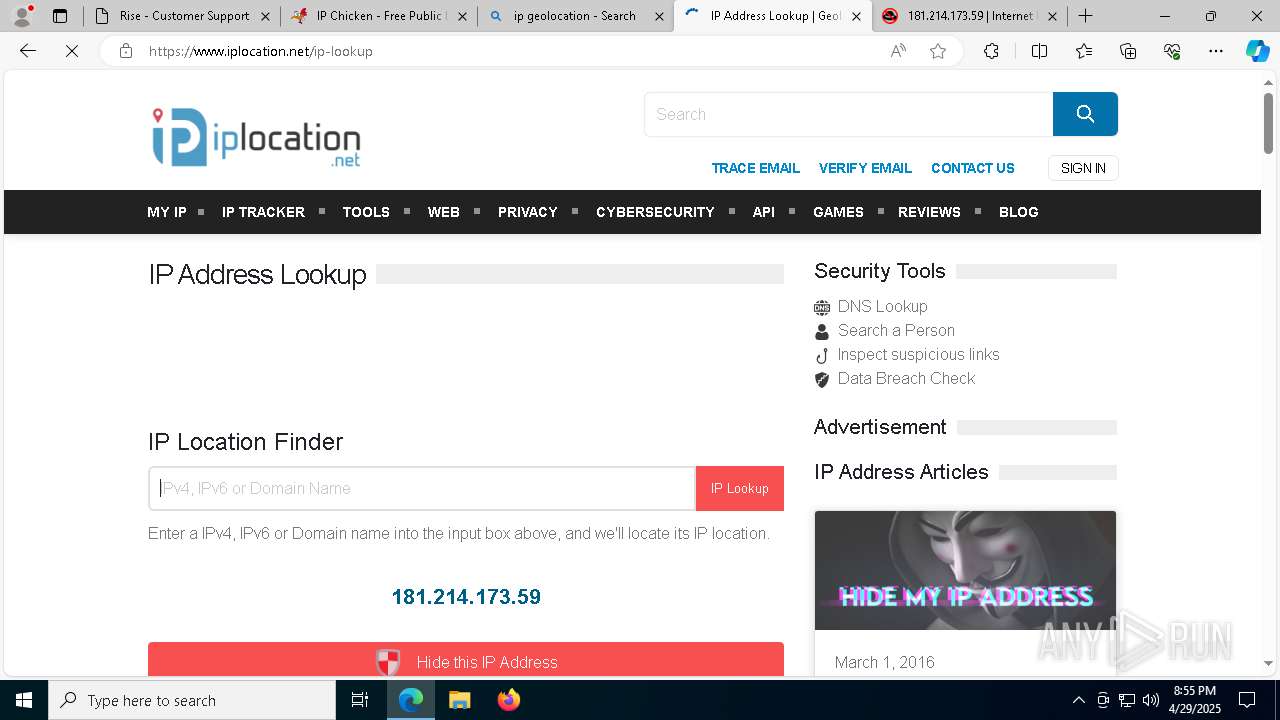Screen dimensions: 1280x720
Task: Open Task View icon on taskbar
Action: (x=360, y=700)
